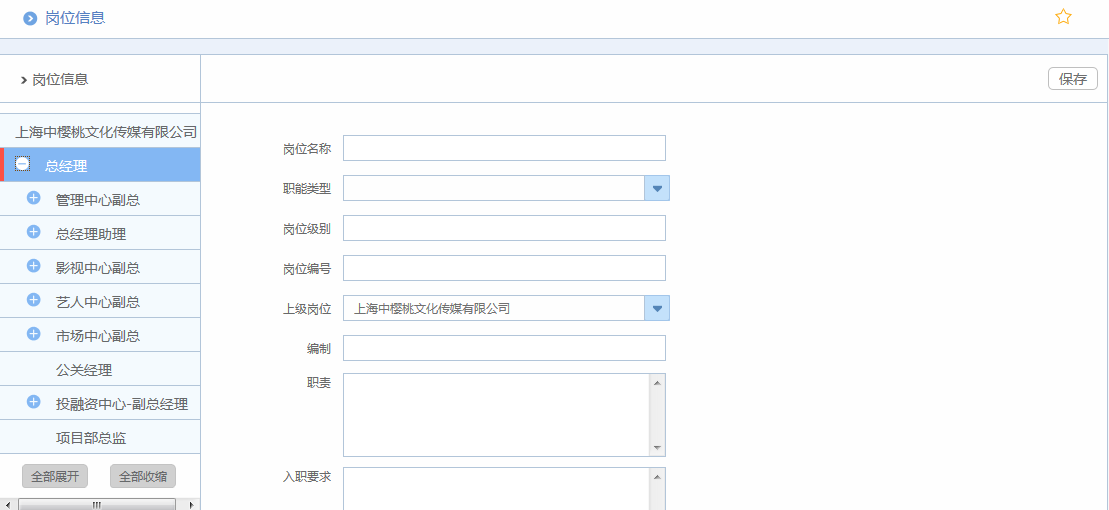Collapse the 总经理 node
The width and height of the screenshot is (1109, 510).
23,163
